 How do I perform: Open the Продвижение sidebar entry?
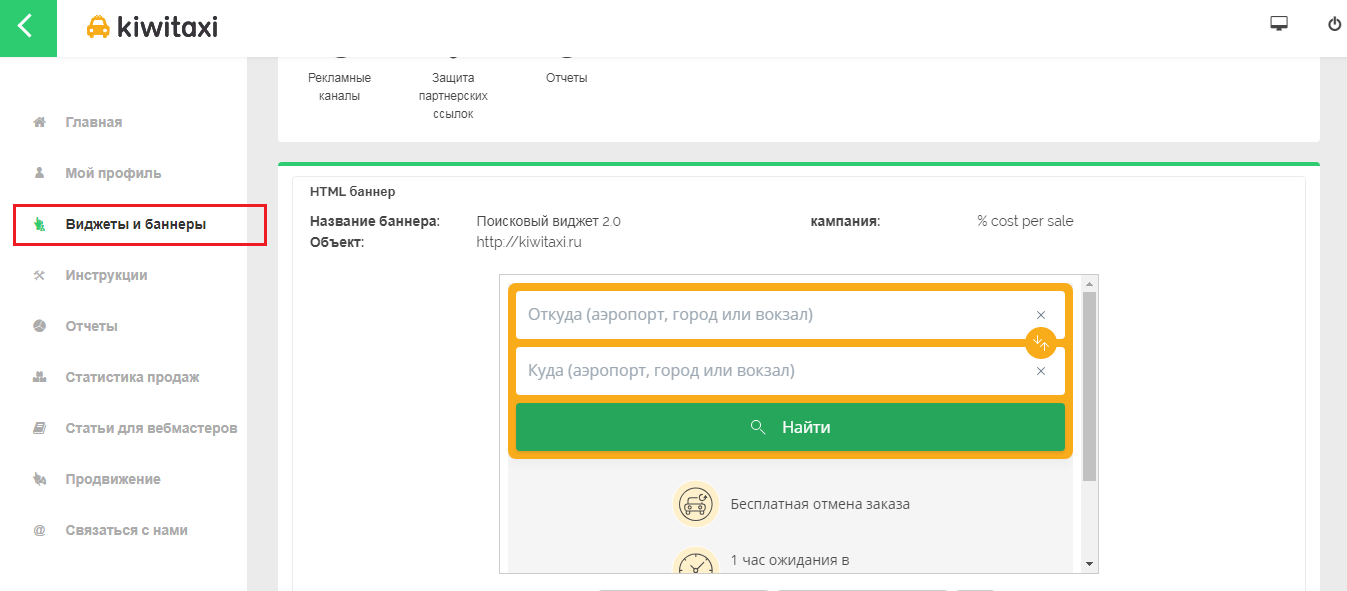(x=39, y=478)
